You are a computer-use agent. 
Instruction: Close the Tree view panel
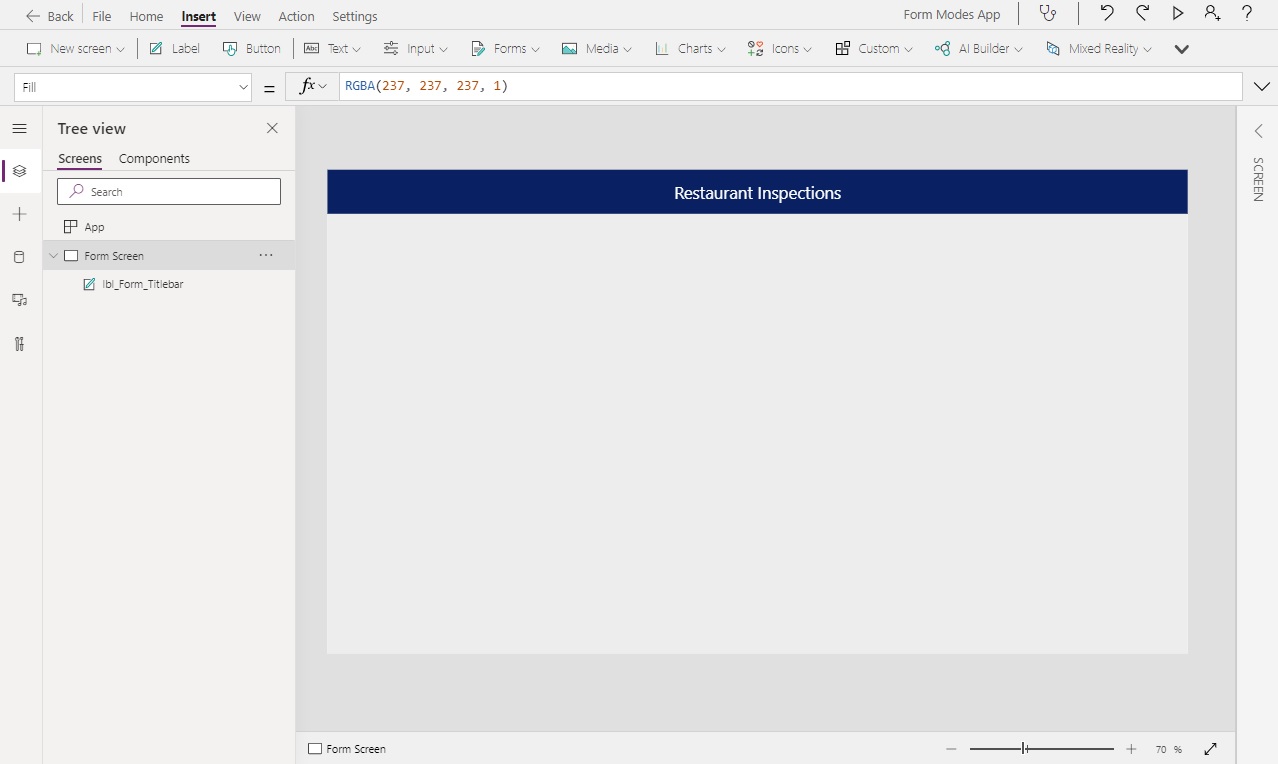(272, 128)
